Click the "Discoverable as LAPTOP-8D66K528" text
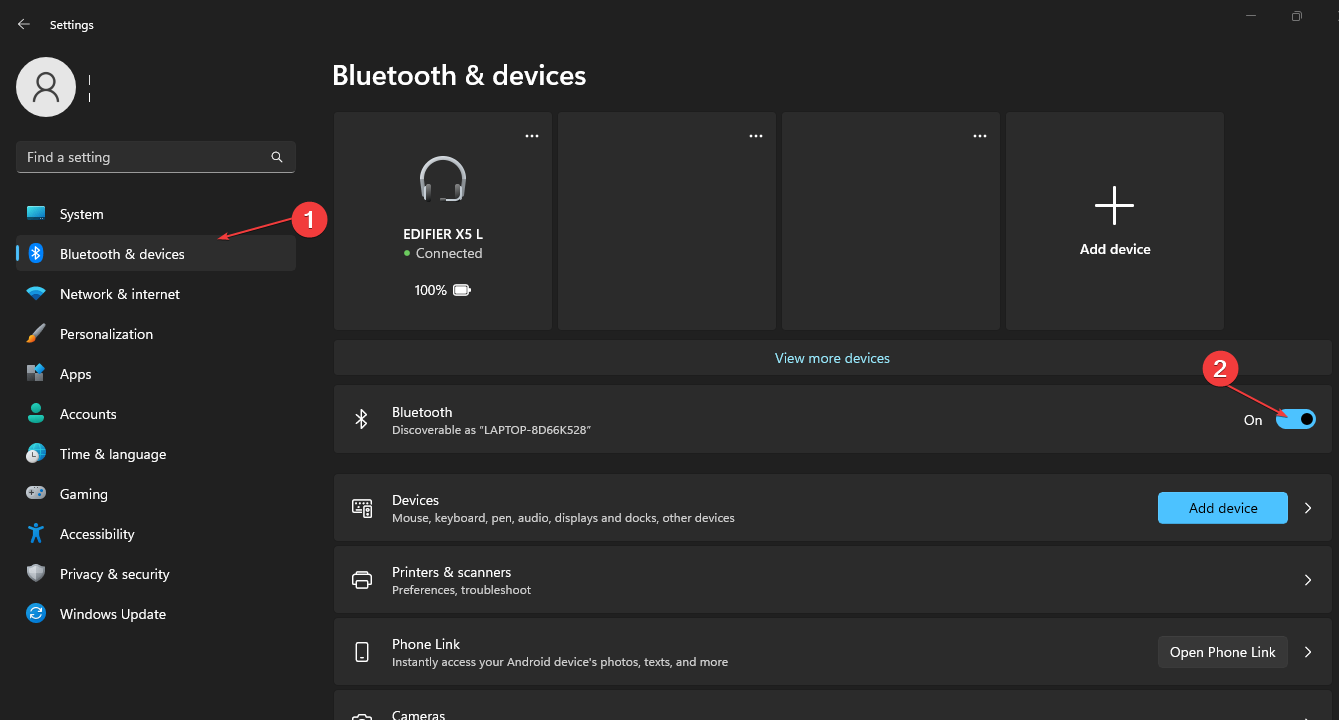The image size is (1339, 720). [491, 430]
